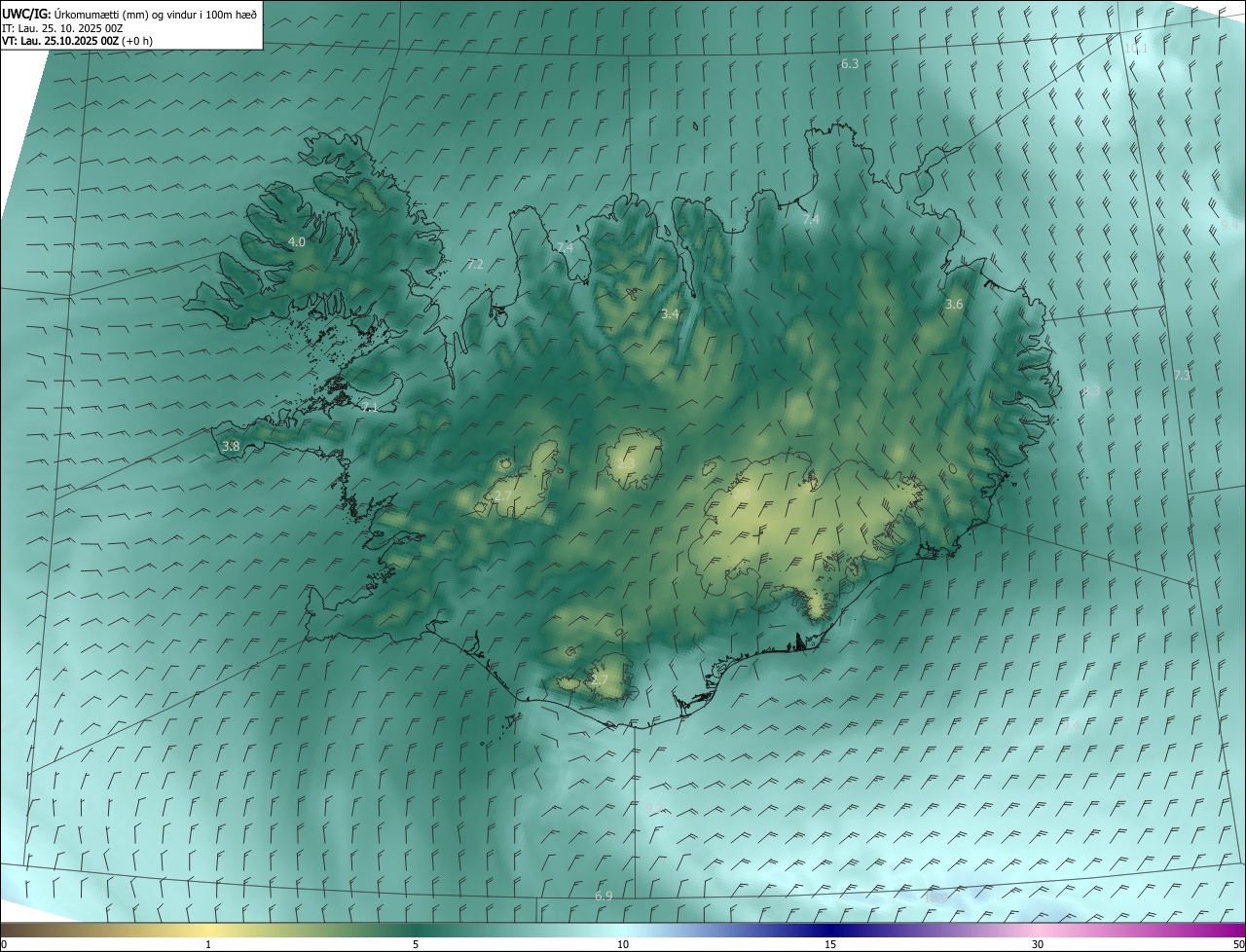Screen dimensions: 1246x952
Task: Select the "VT: Lau. 25.10.2025 00Z (+0 h)" line
Action: coord(77,41)
